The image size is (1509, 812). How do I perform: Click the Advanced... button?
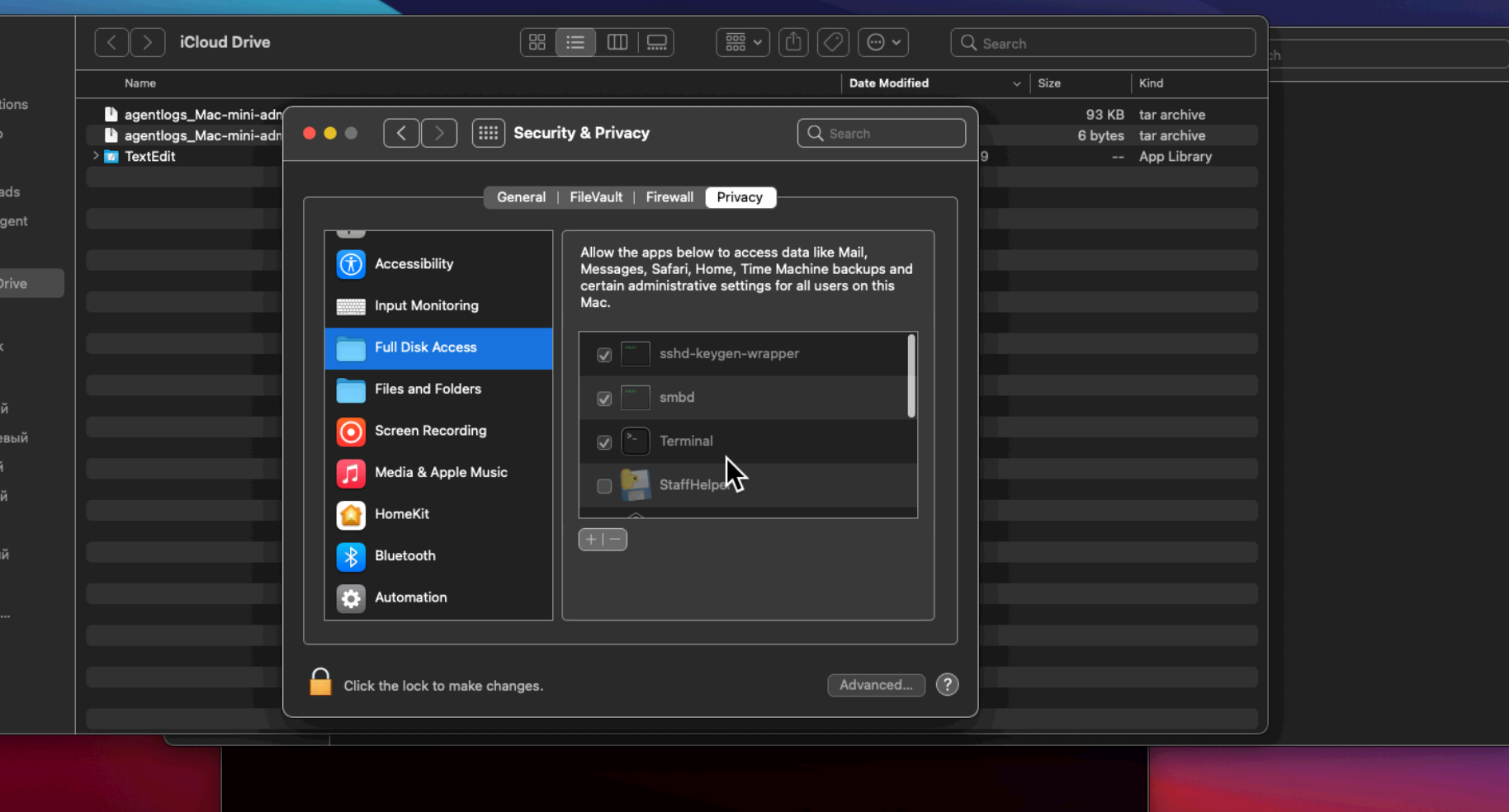pos(876,685)
